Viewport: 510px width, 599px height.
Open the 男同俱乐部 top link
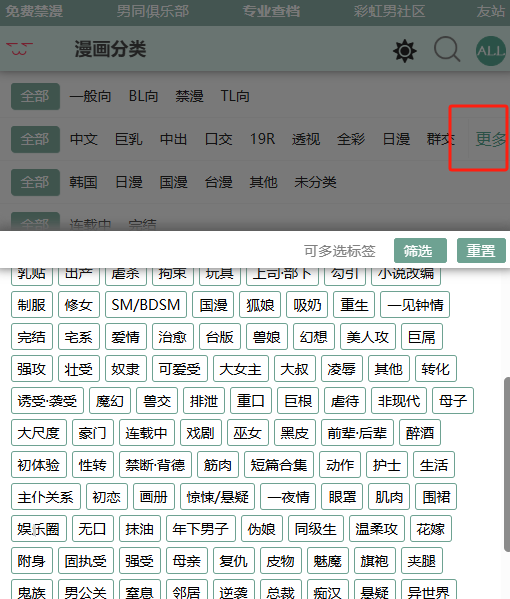click(153, 11)
